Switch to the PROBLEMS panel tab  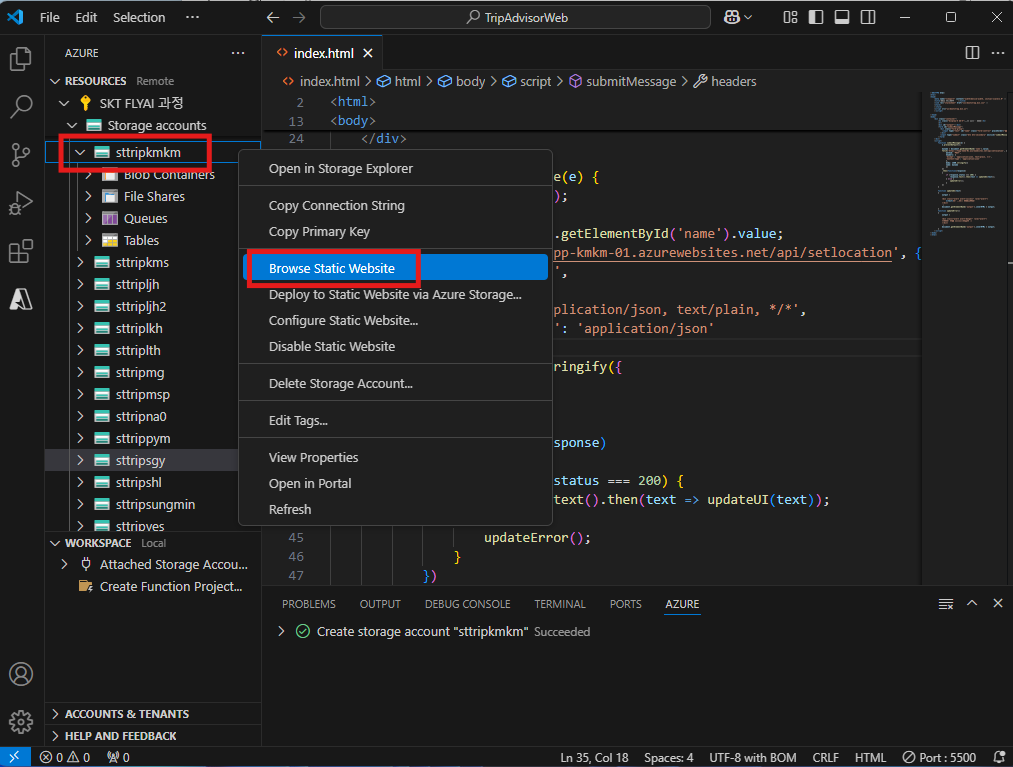pyautogui.click(x=309, y=604)
